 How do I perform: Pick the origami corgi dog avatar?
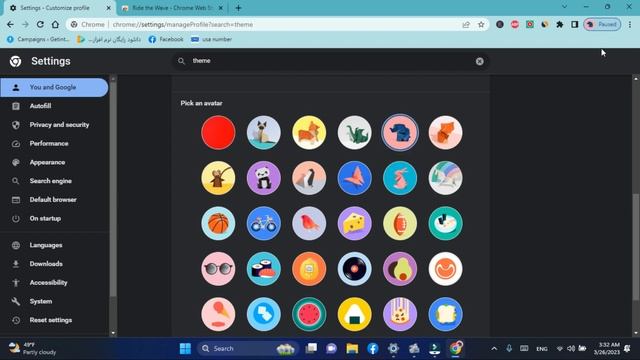pos(309,133)
